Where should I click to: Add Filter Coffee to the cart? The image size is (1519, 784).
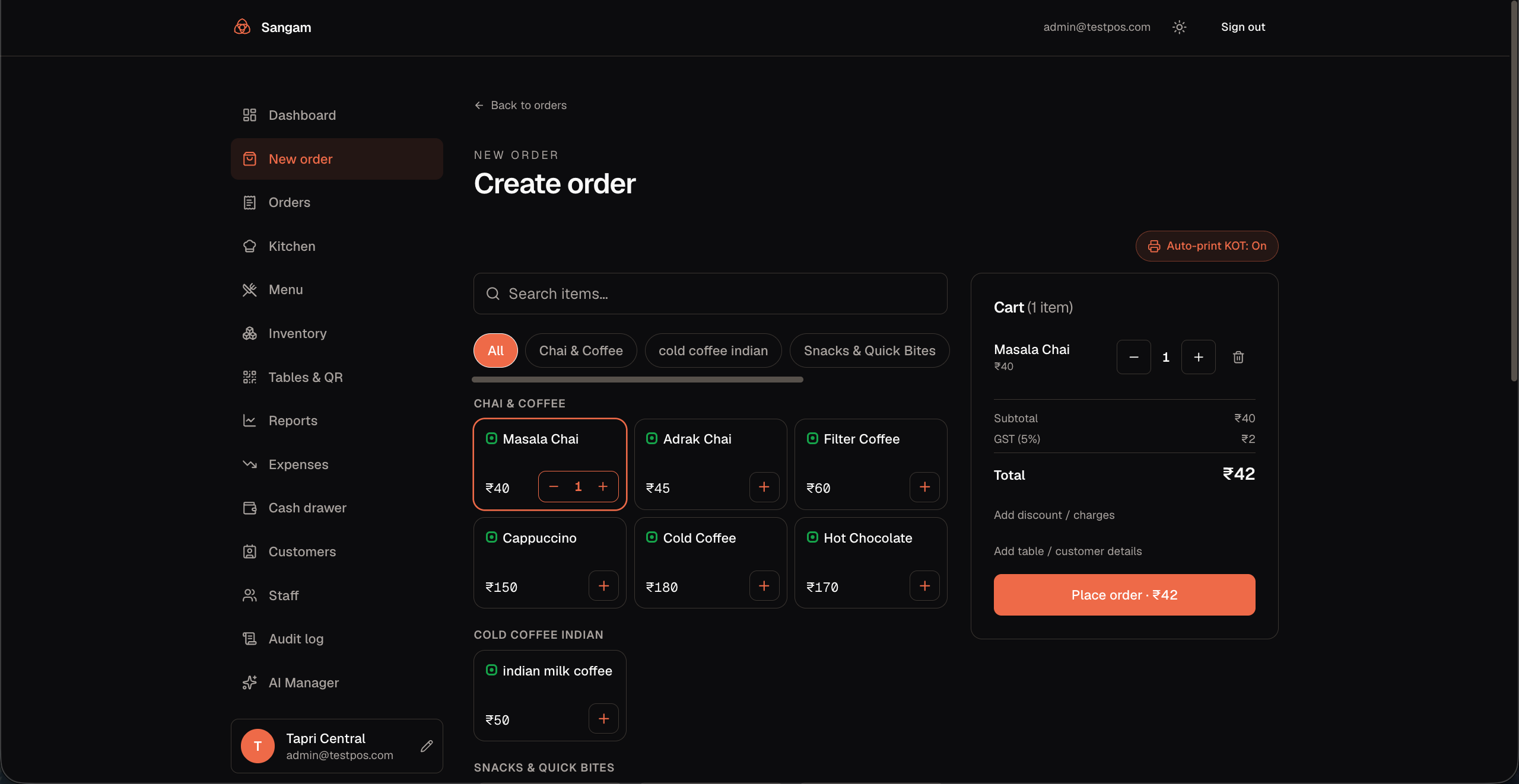(924, 487)
